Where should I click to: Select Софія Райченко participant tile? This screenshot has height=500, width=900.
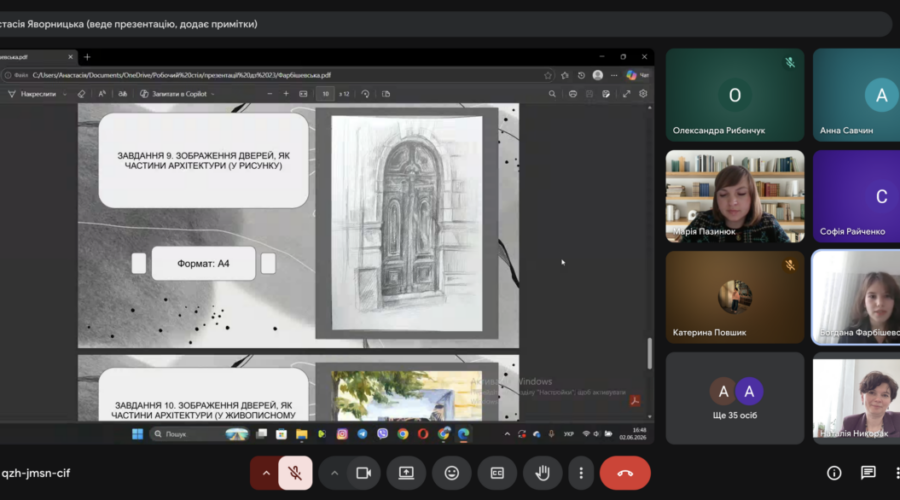(x=856, y=196)
